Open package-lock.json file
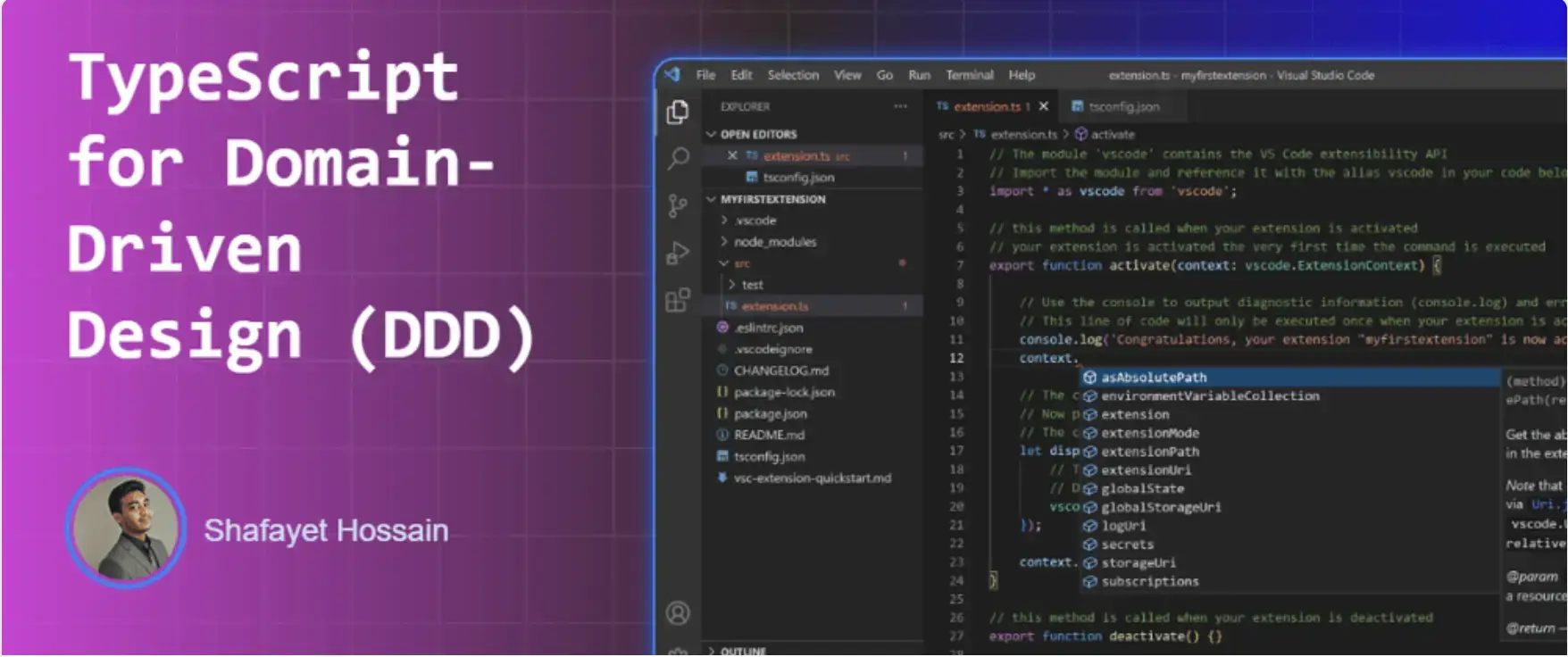Viewport: 1568px width, 657px height. 784,392
